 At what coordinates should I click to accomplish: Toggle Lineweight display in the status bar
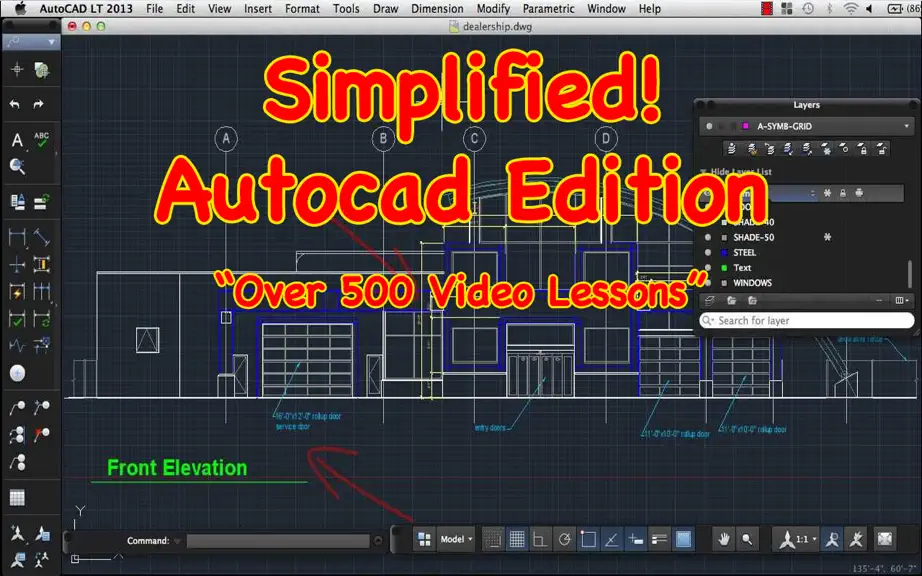click(x=659, y=539)
